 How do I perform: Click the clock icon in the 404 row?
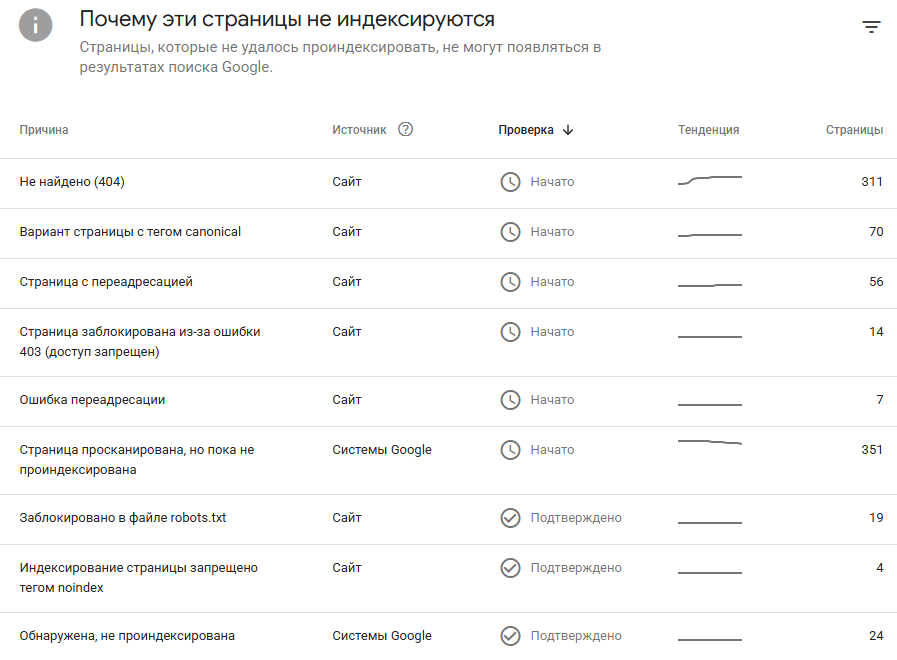[510, 182]
